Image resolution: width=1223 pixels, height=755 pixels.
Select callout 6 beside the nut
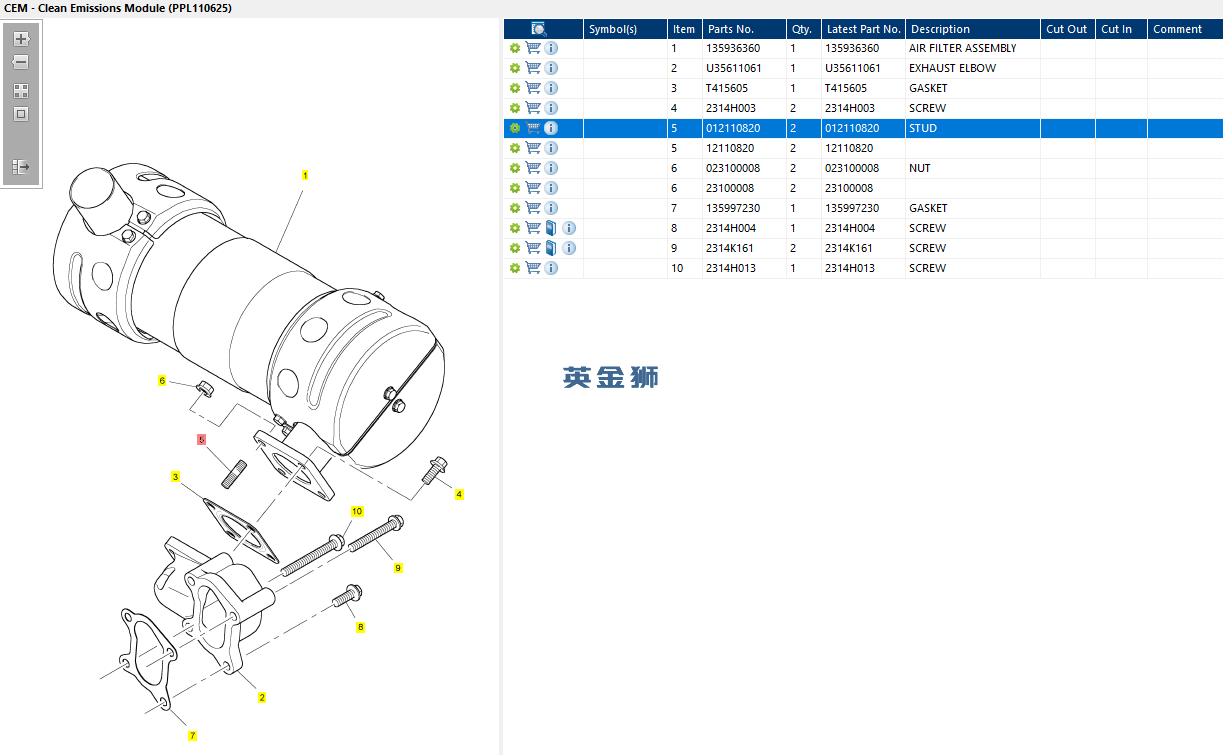162,381
